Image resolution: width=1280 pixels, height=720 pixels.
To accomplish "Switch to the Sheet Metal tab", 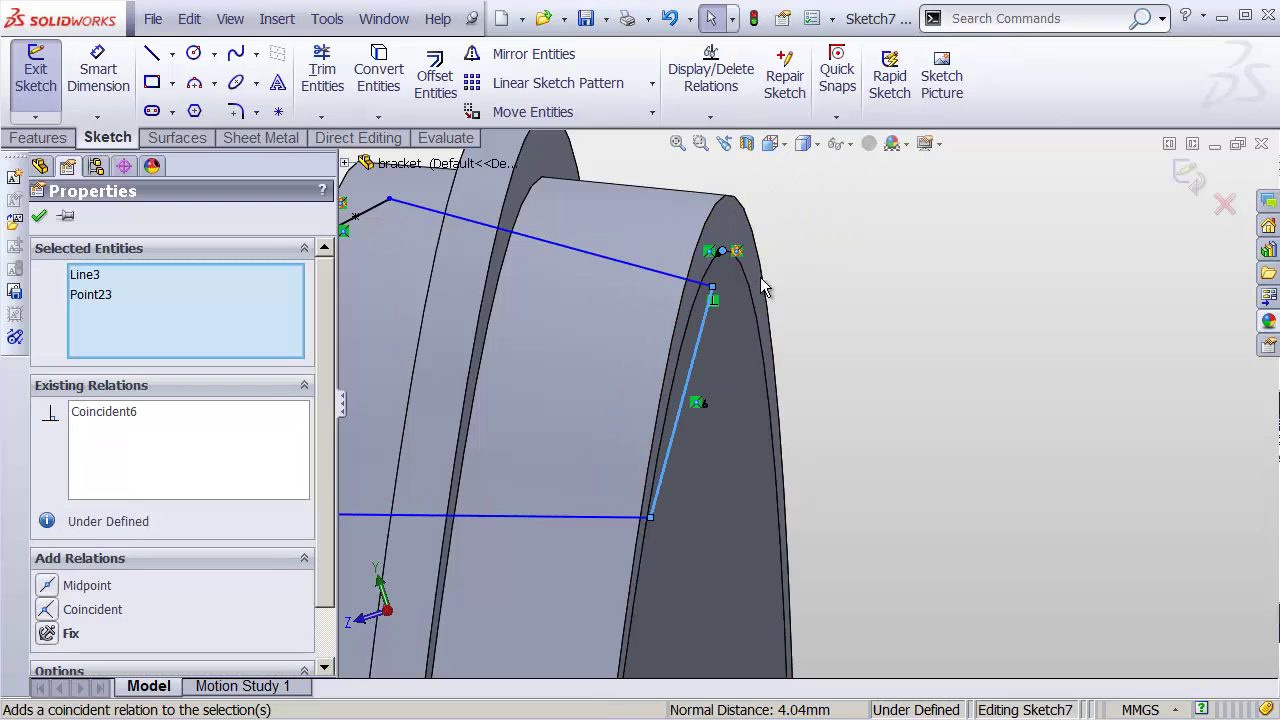I will click(261, 138).
